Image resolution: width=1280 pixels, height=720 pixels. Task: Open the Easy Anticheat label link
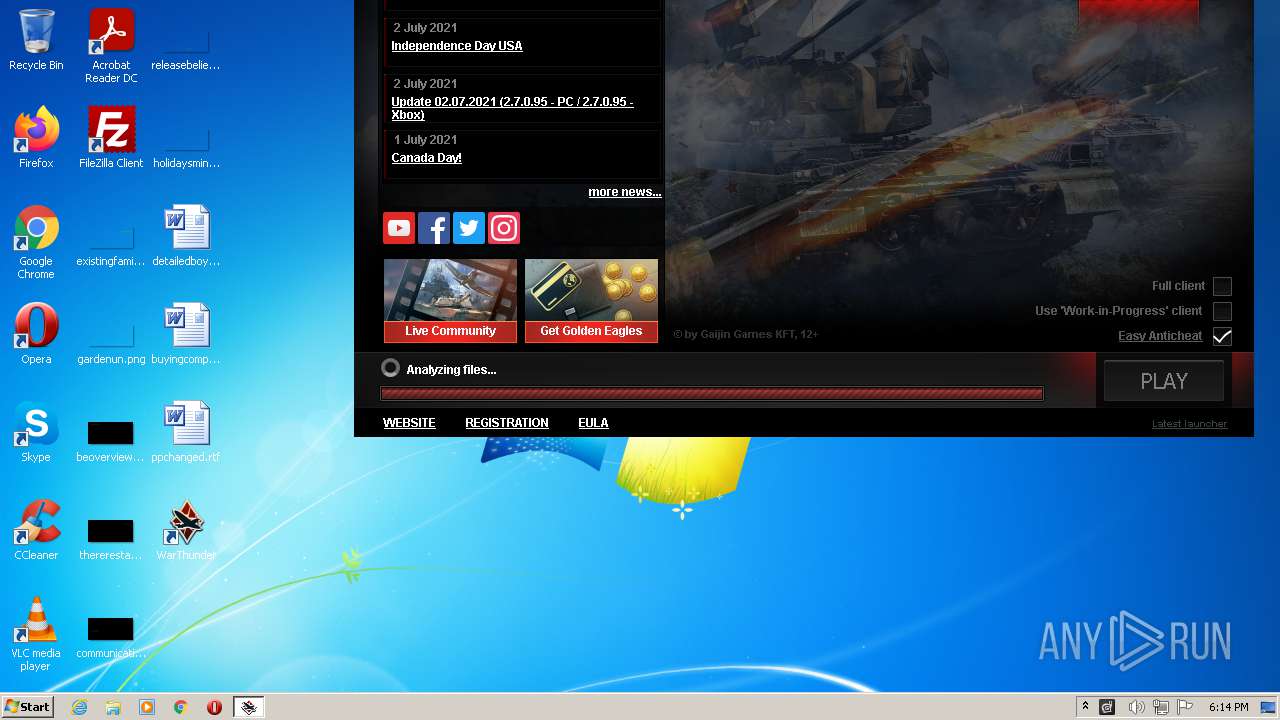1160,336
